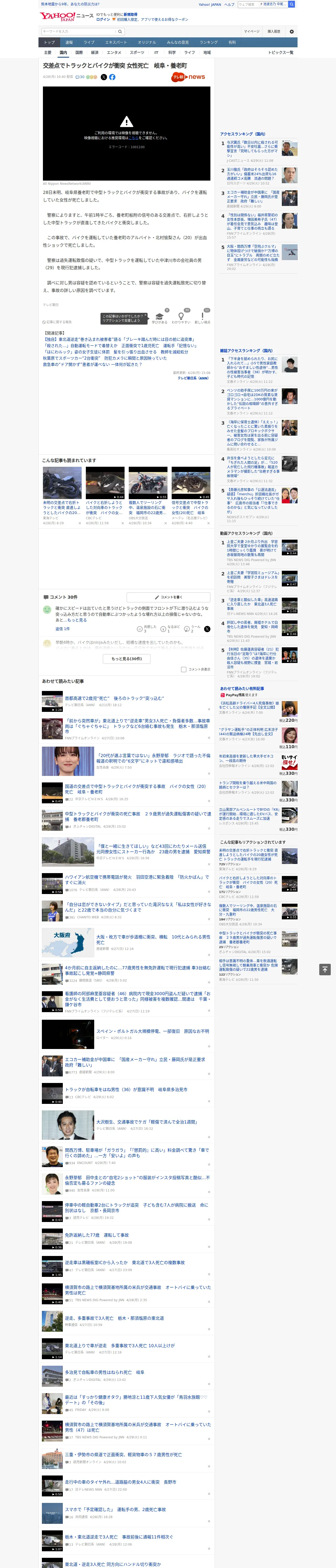Dismiss recommended article 首都高速で2人死傷 with x
336x1568 pixels.
(x=209, y=710)
